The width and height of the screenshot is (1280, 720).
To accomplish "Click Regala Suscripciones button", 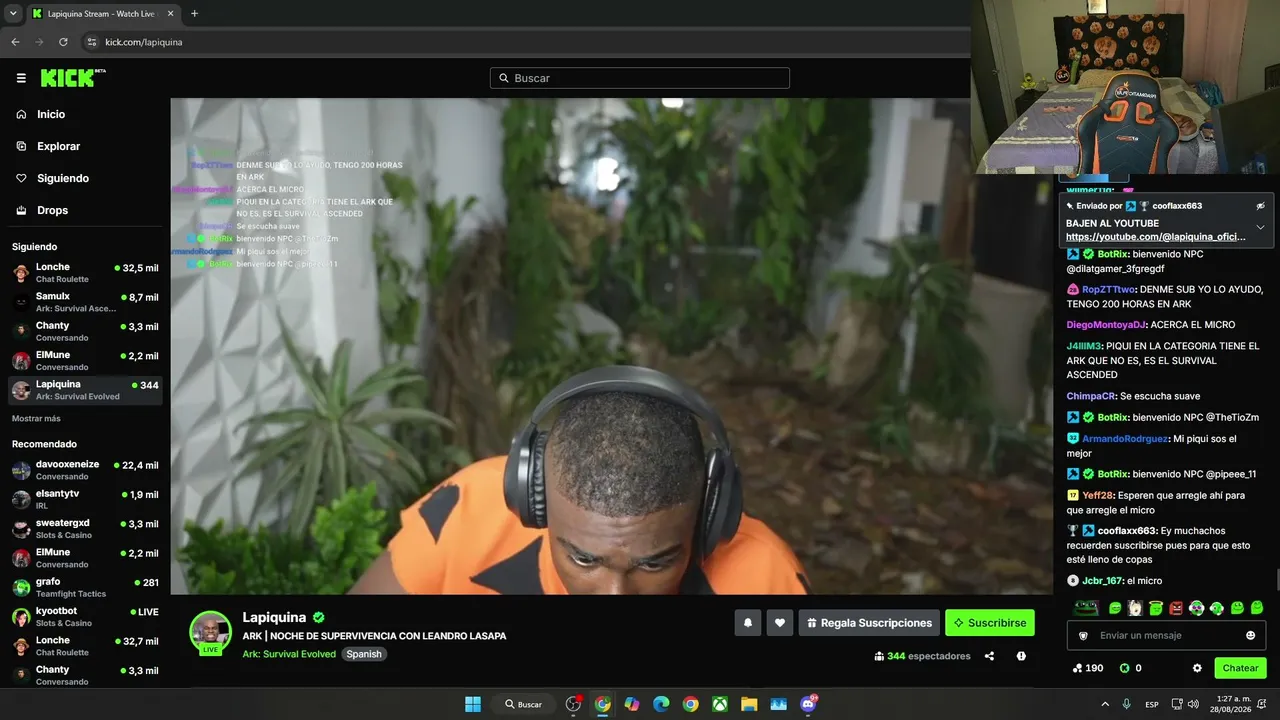I will pyautogui.click(x=869, y=623).
